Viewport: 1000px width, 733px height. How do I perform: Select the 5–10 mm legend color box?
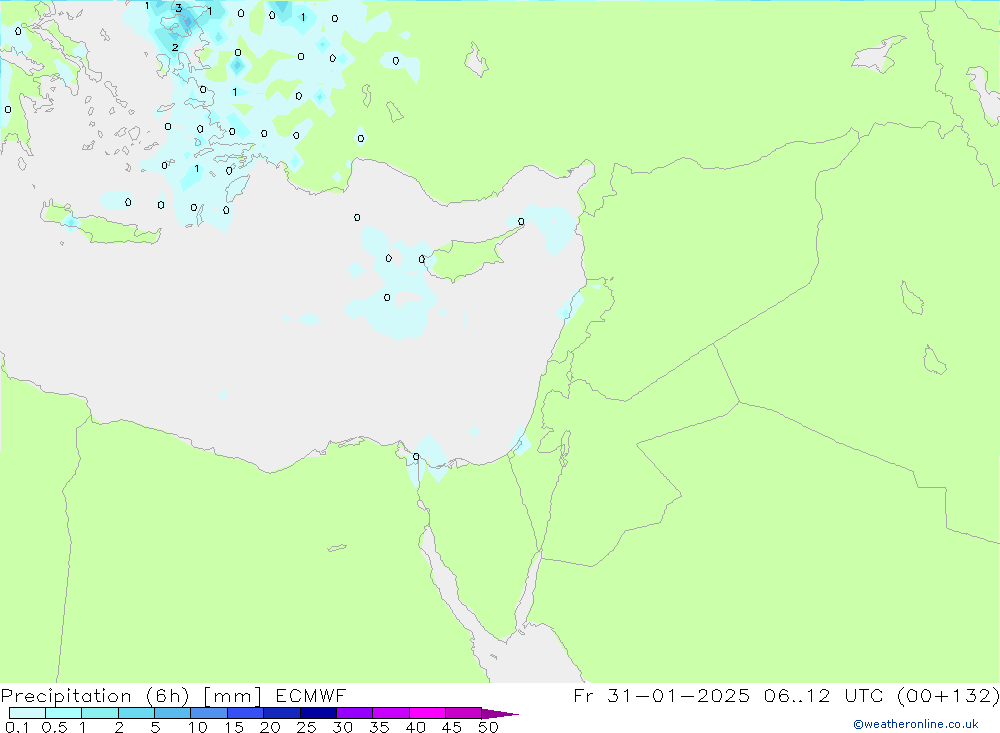(x=173, y=713)
